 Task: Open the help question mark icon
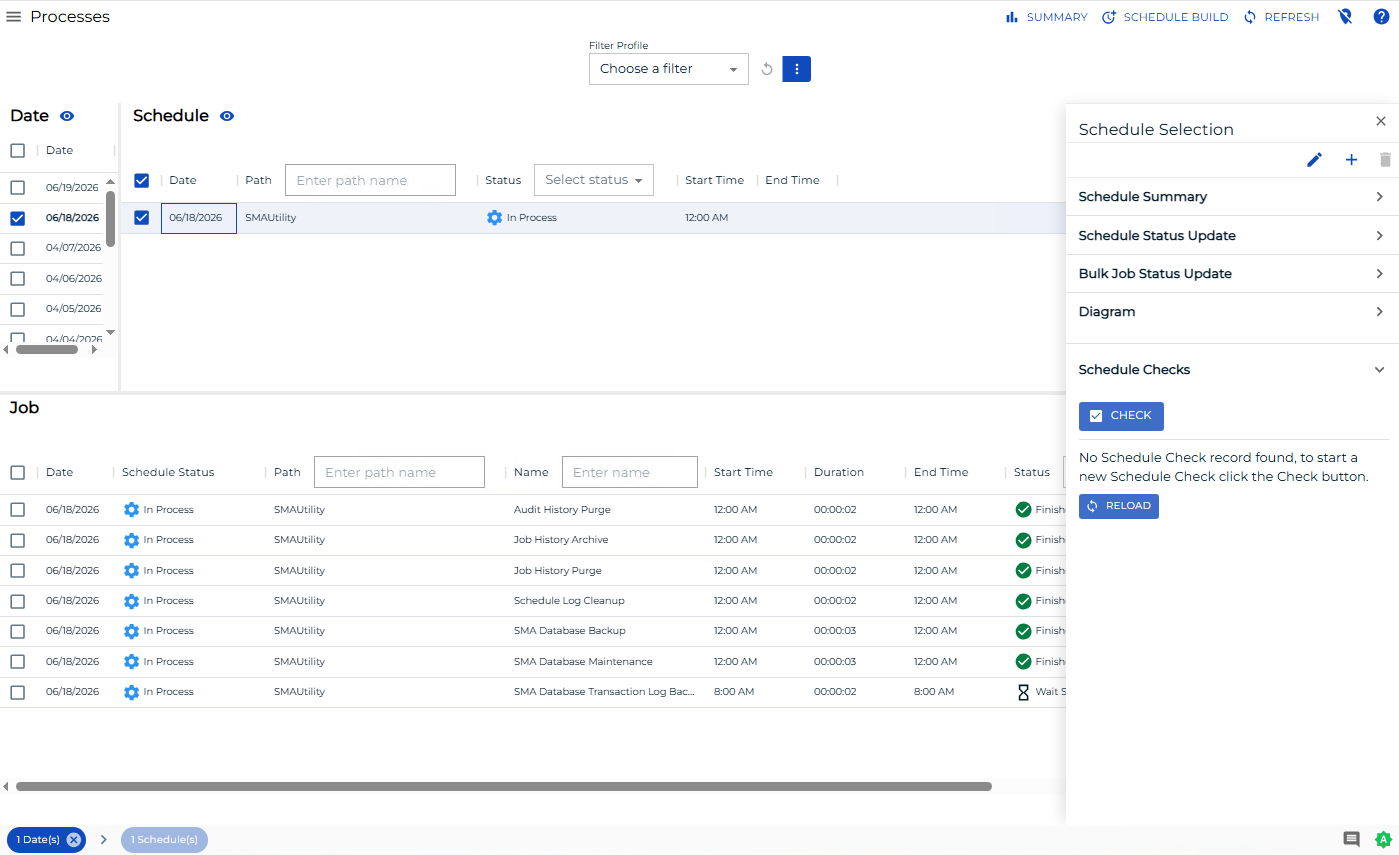pyautogui.click(x=1381, y=17)
